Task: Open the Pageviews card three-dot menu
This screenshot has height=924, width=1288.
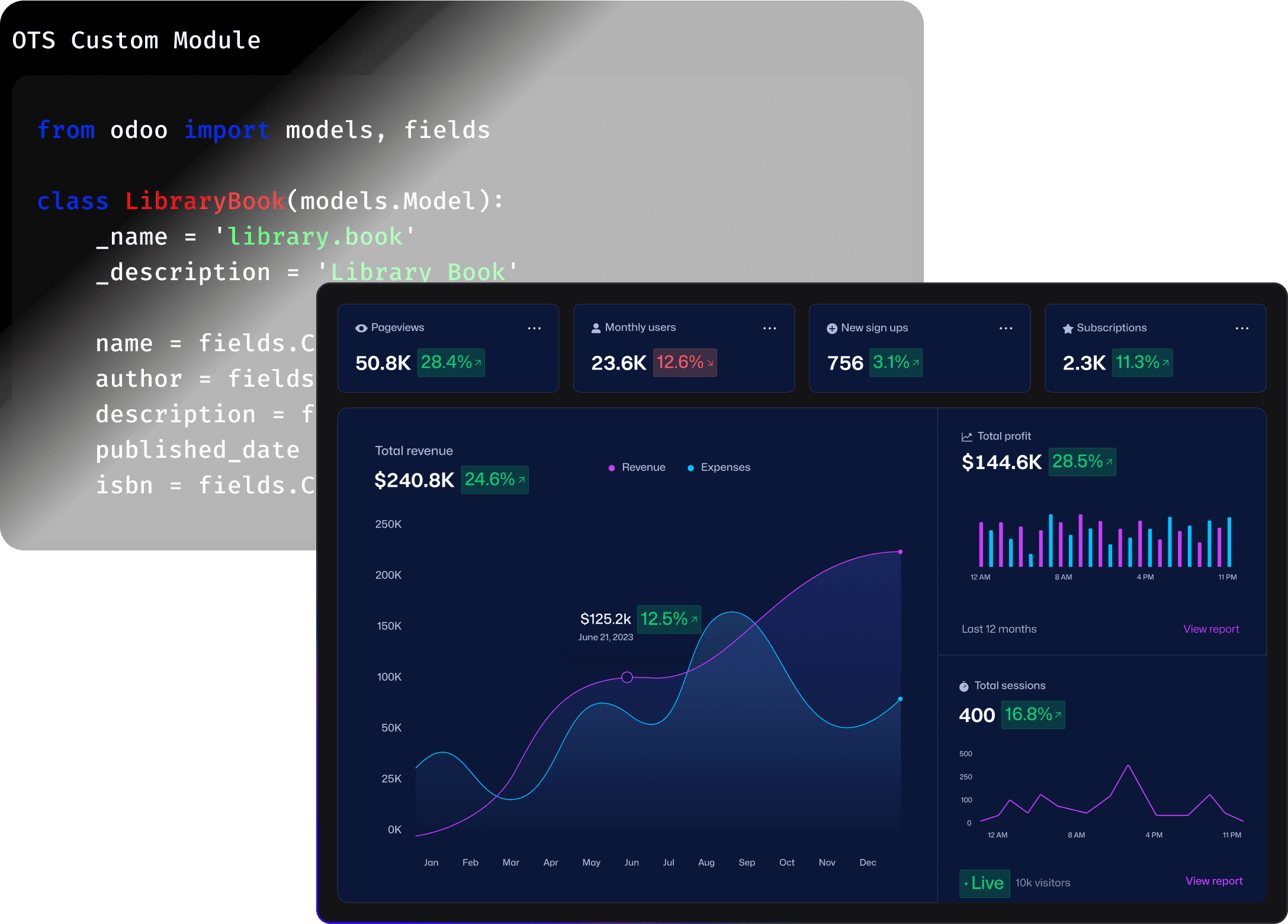Action: point(534,328)
